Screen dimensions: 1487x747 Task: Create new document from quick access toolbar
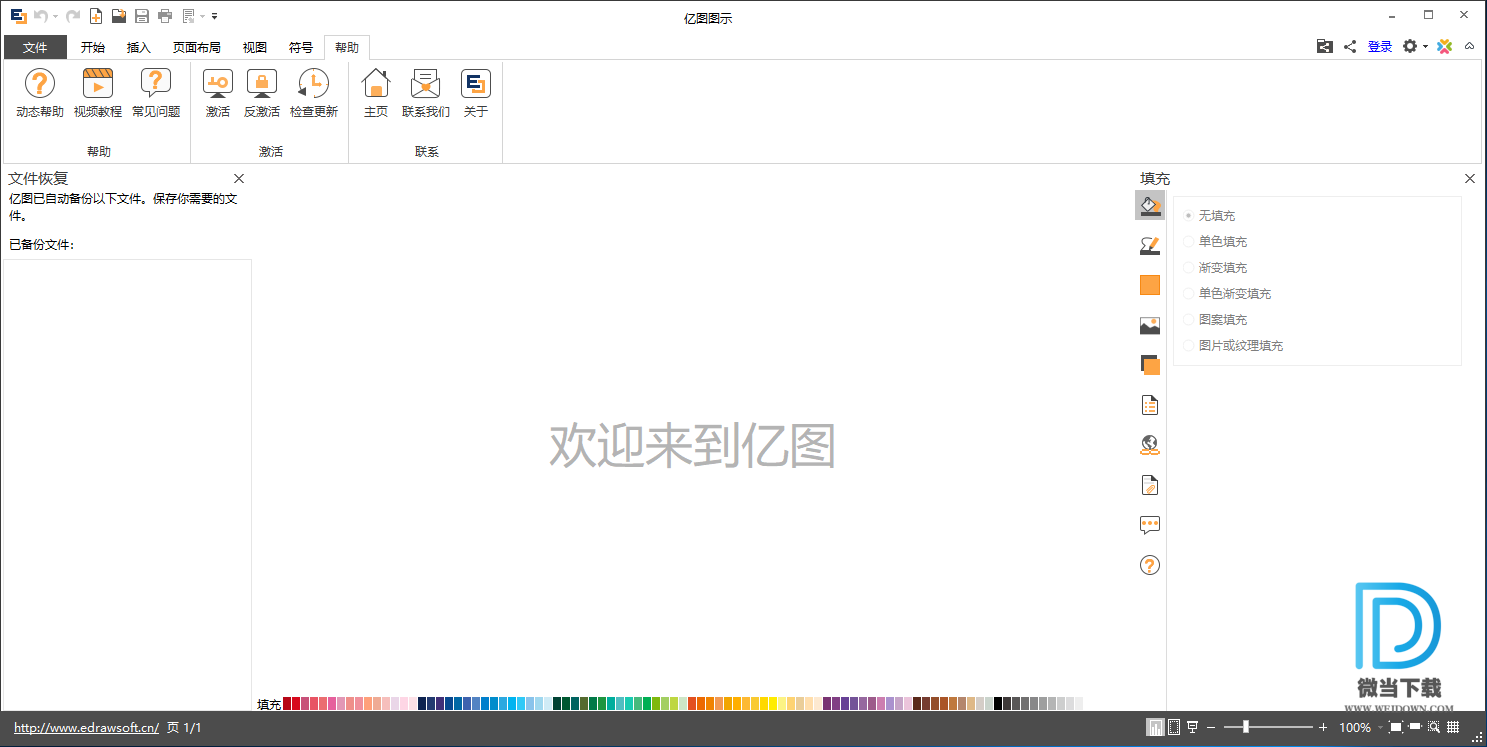point(96,16)
